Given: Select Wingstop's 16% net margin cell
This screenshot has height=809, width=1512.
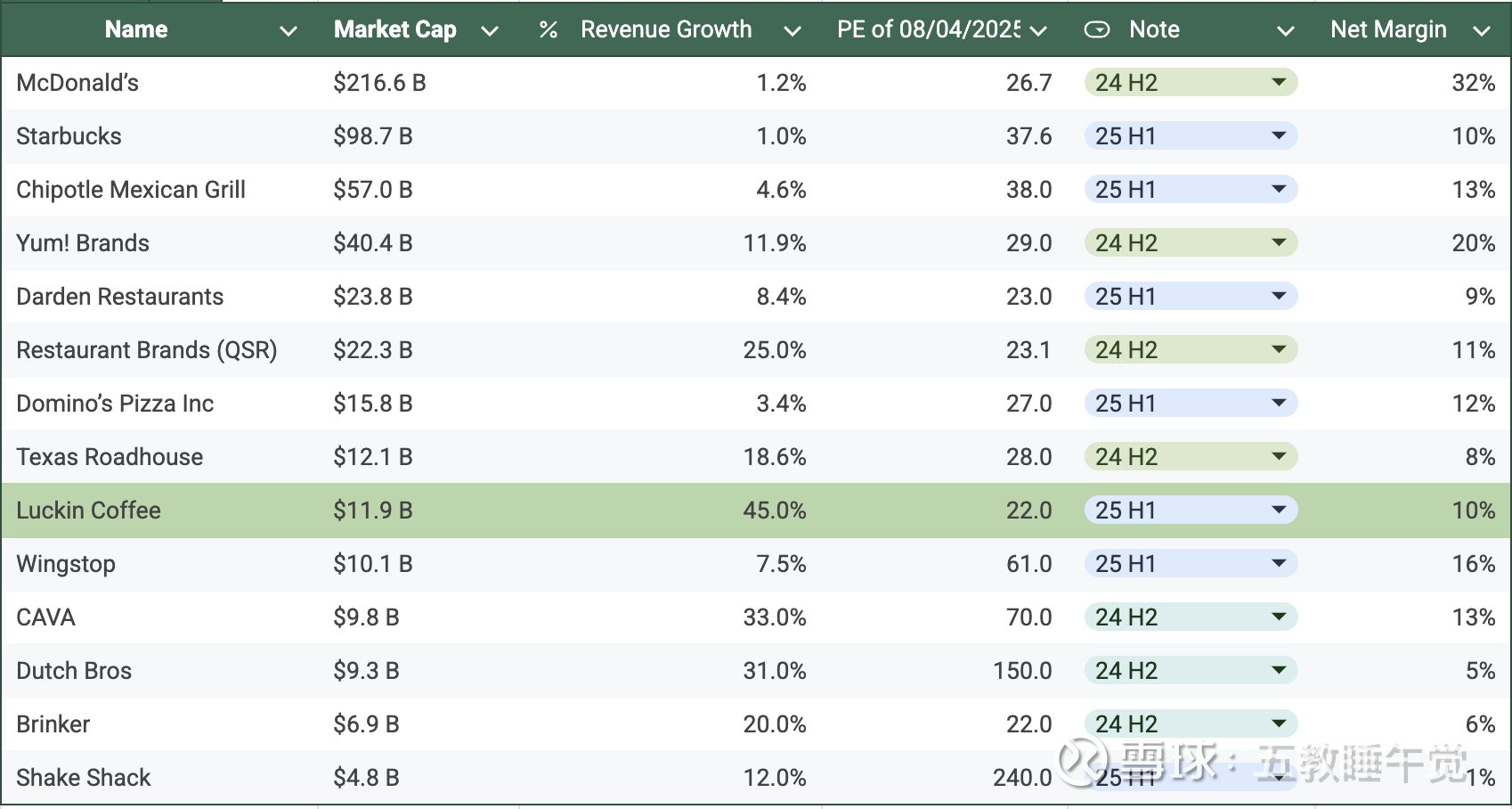Looking at the screenshot, I should (x=1413, y=564).
